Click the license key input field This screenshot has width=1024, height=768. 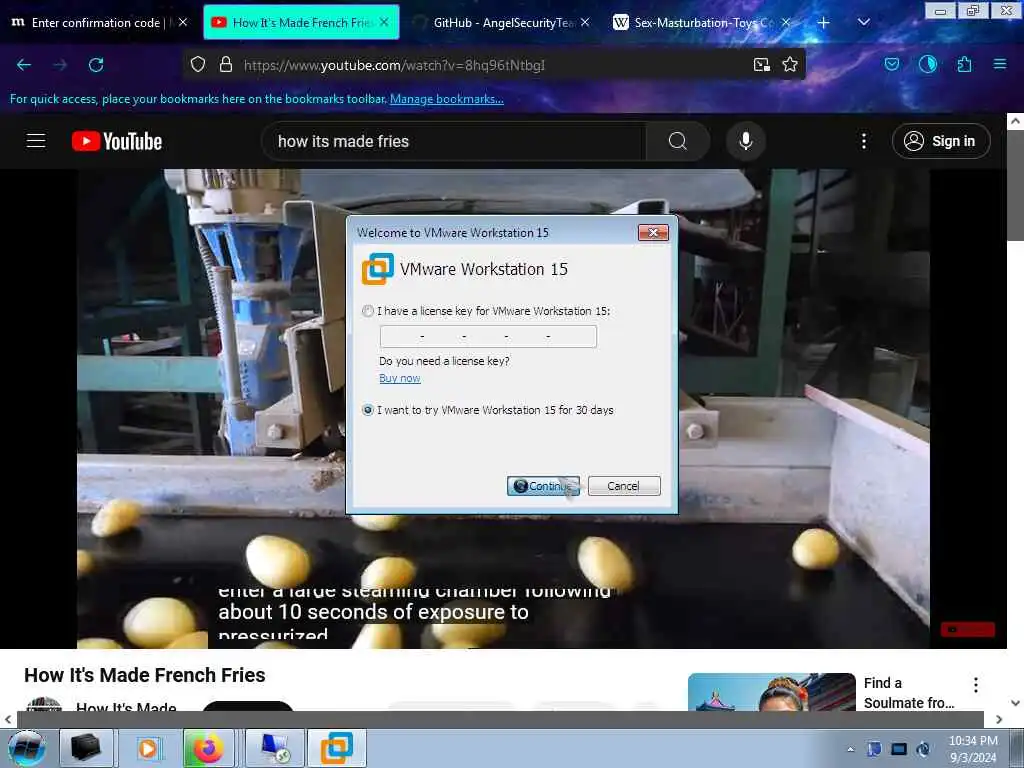[x=488, y=336]
